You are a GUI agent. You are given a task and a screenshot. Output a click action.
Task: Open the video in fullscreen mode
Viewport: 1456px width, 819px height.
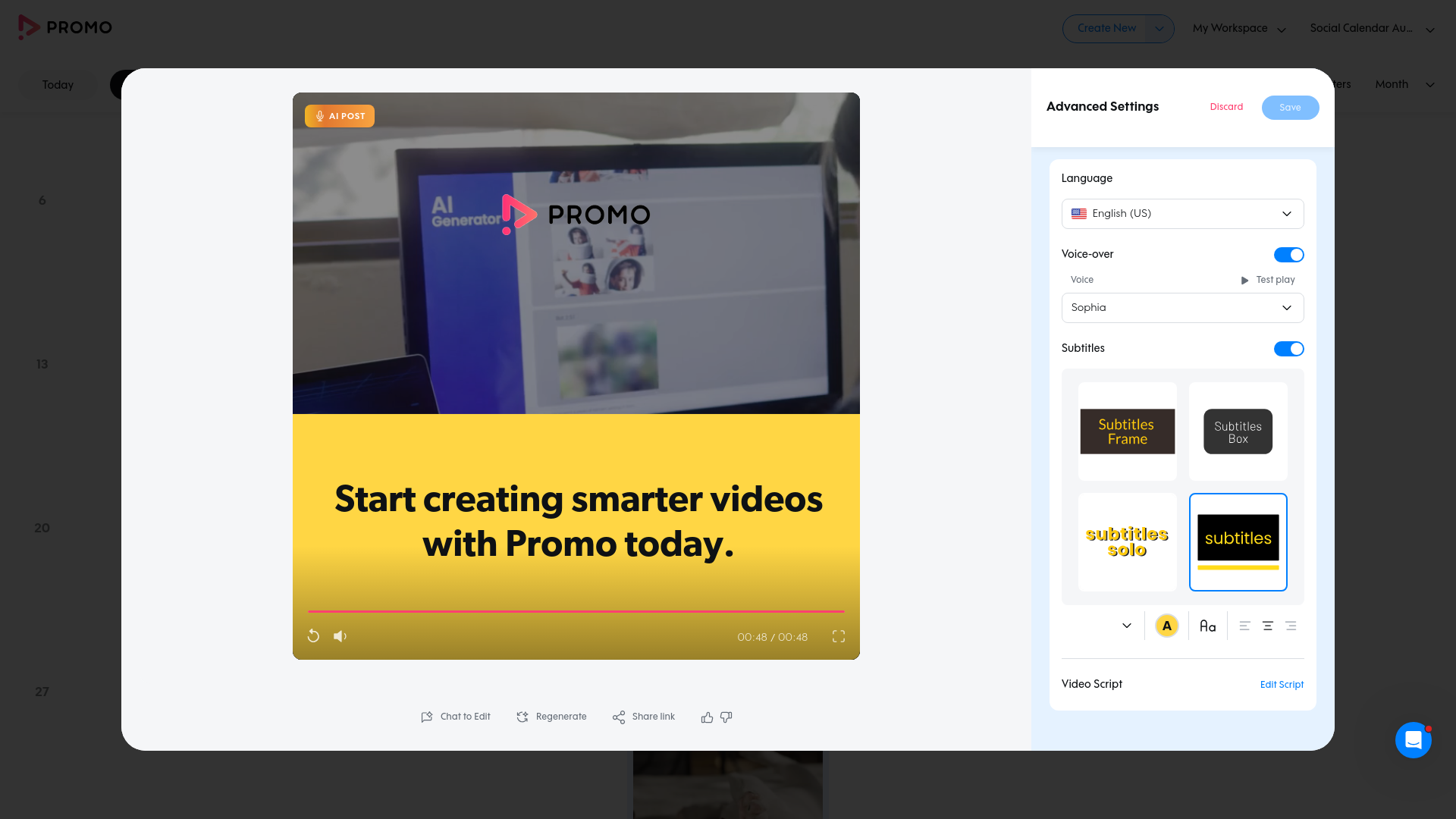pyautogui.click(x=839, y=636)
